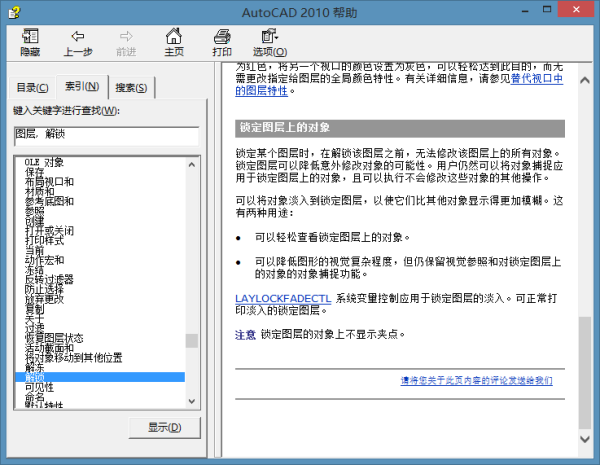Select the index entry 创建
This screenshot has height=465, width=600.
(34, 221)
